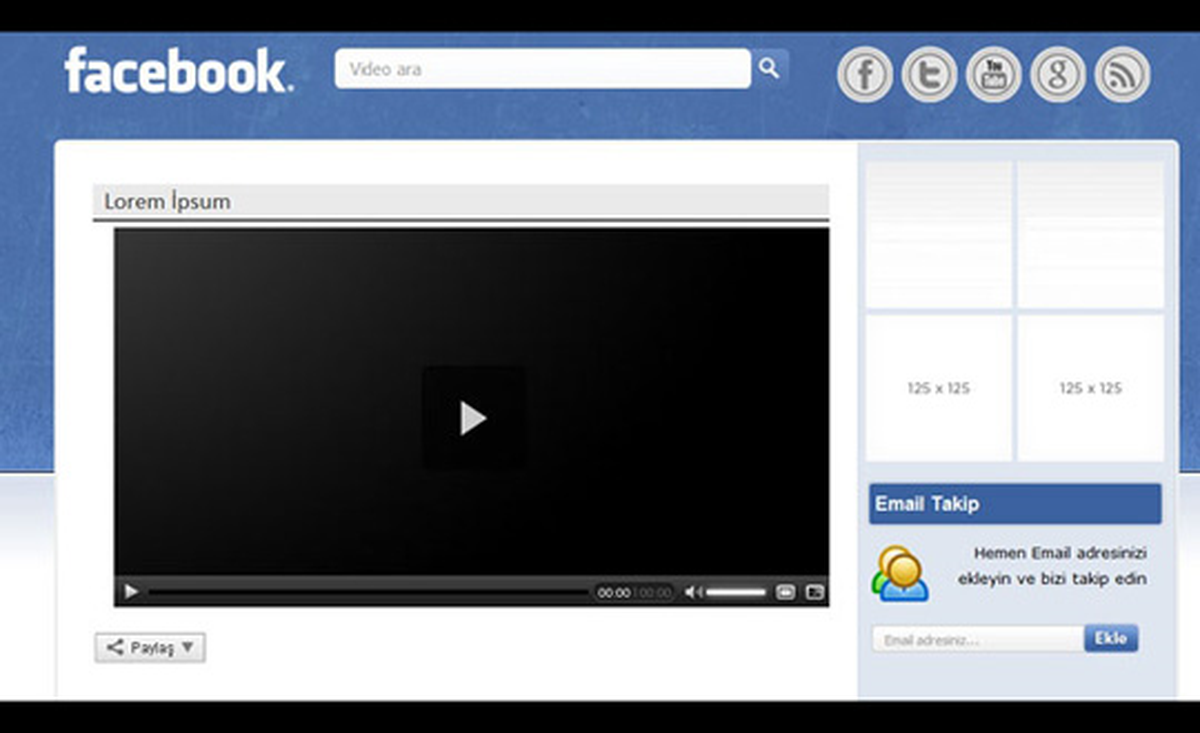The width and height of the screenshot is (1200, 733).
Task: Click the small play button in the player bar
Action: (x=131, y=592)
